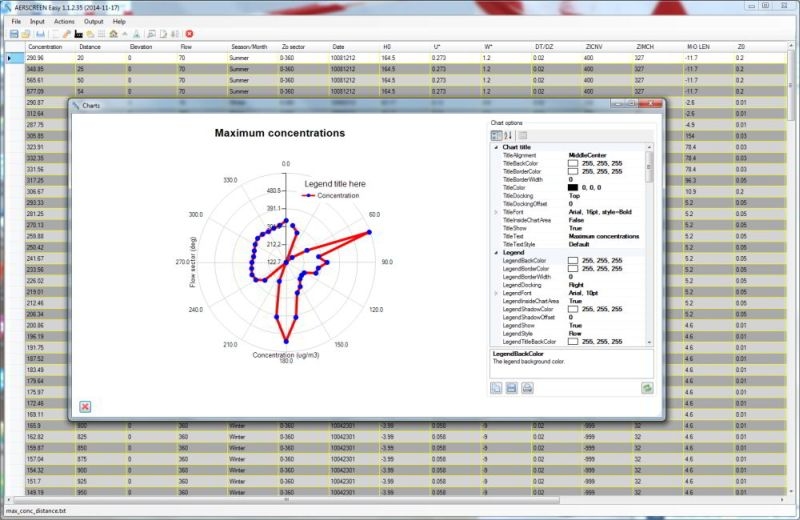Expand the TitleFont property
Viewport: 800px width, 520px height.
pos(495,212)
